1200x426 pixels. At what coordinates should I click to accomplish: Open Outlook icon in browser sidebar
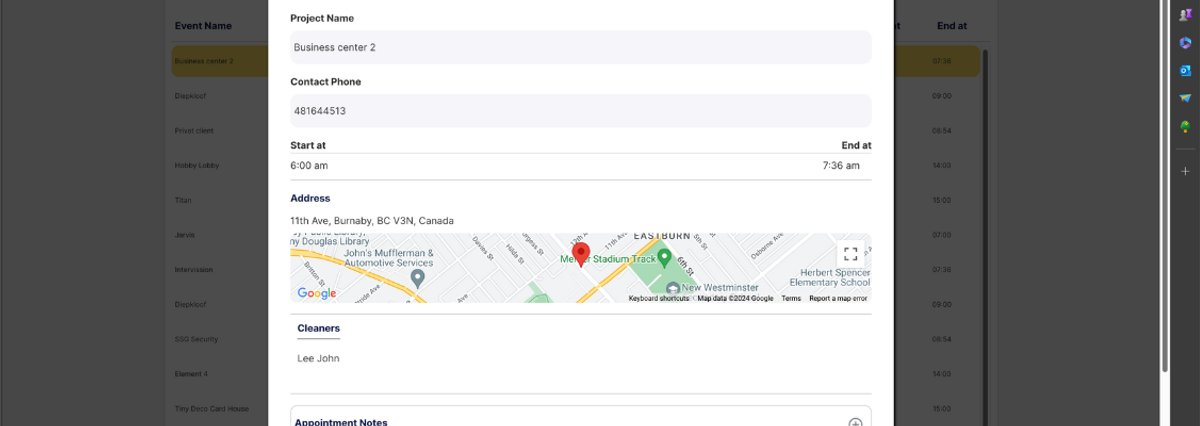point(1185,70)
